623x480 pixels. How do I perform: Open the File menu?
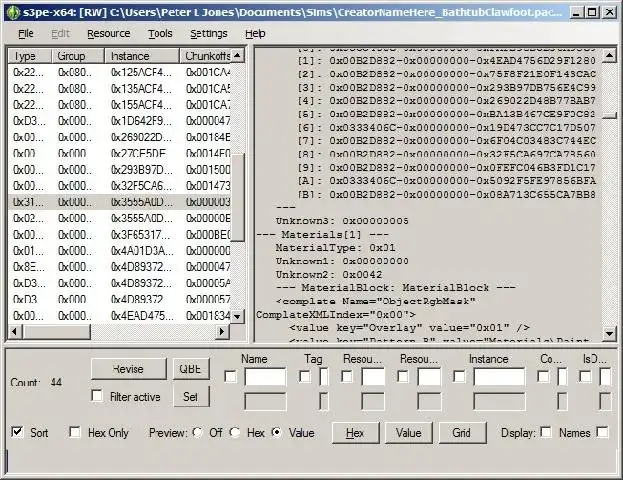click(x=26, y=34)
